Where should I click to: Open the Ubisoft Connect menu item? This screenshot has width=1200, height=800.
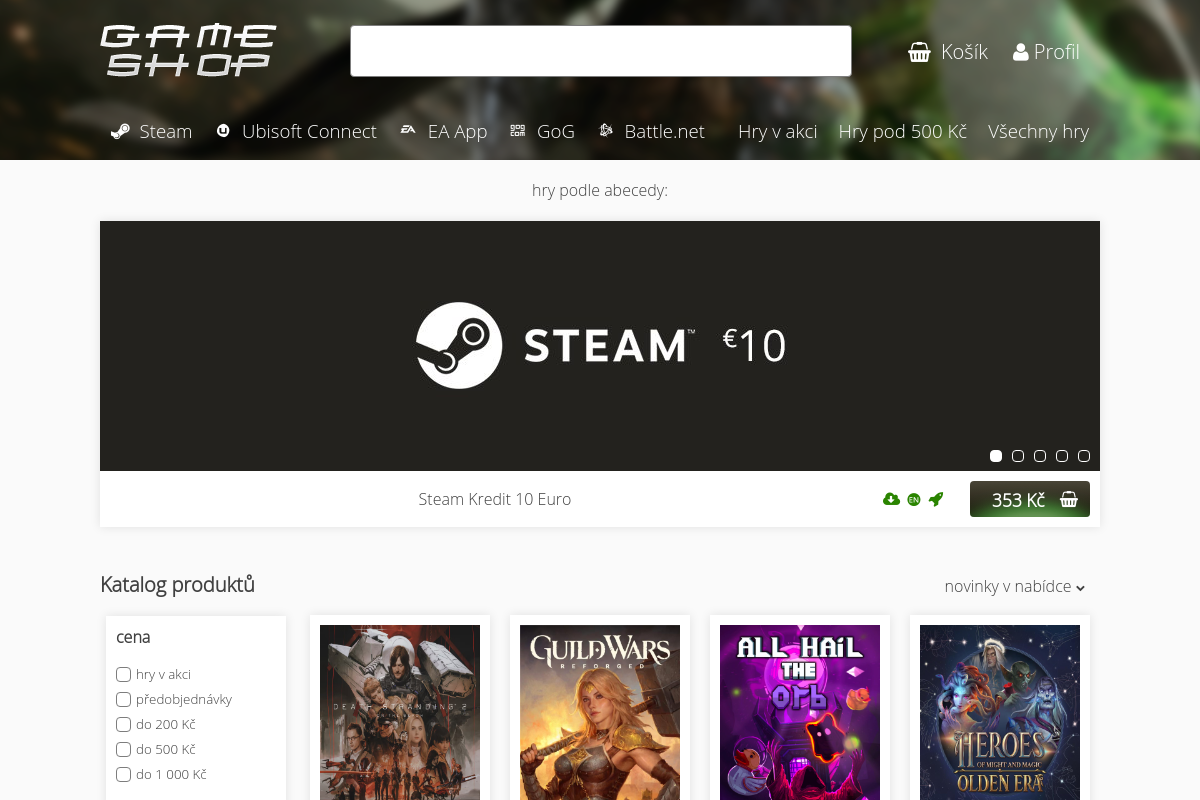296,131
